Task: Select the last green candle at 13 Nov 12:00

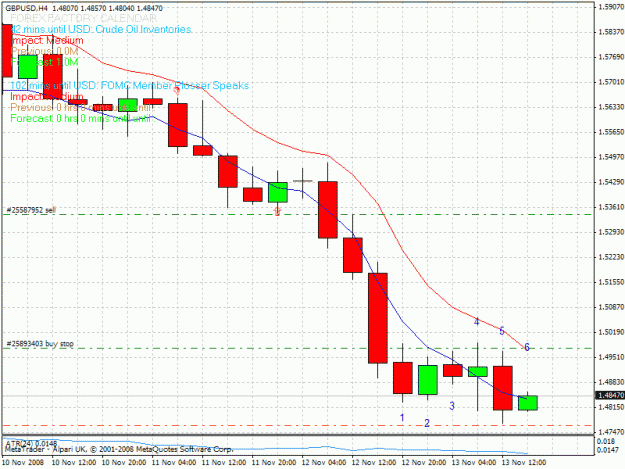Action: point(528,403)
